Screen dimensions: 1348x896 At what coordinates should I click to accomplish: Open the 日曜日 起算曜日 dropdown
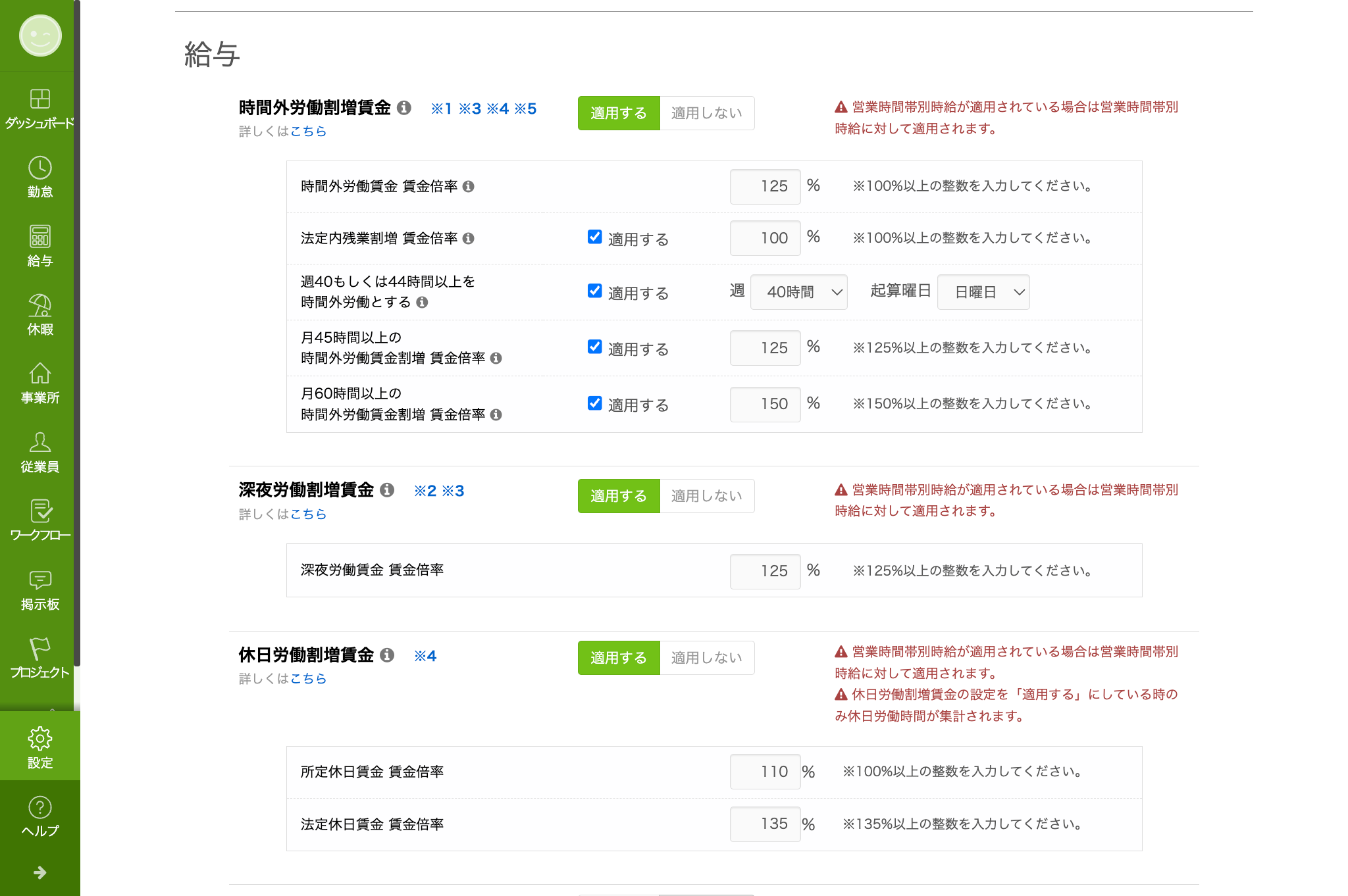983,292
